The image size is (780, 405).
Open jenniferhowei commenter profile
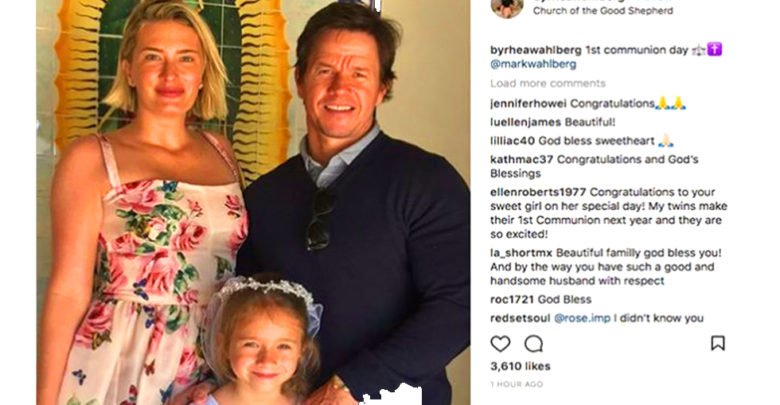click(528, 104)
